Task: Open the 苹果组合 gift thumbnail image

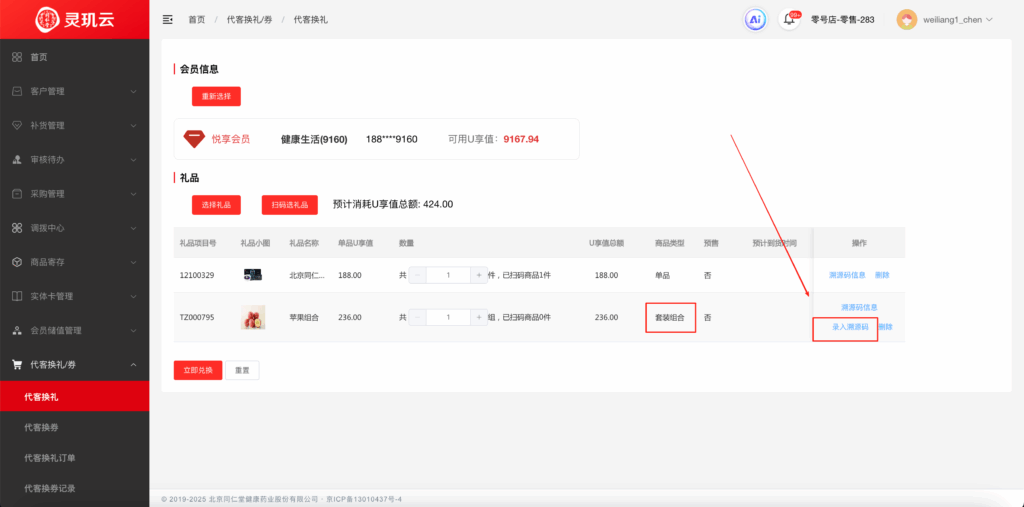Action: coord(253,317)
